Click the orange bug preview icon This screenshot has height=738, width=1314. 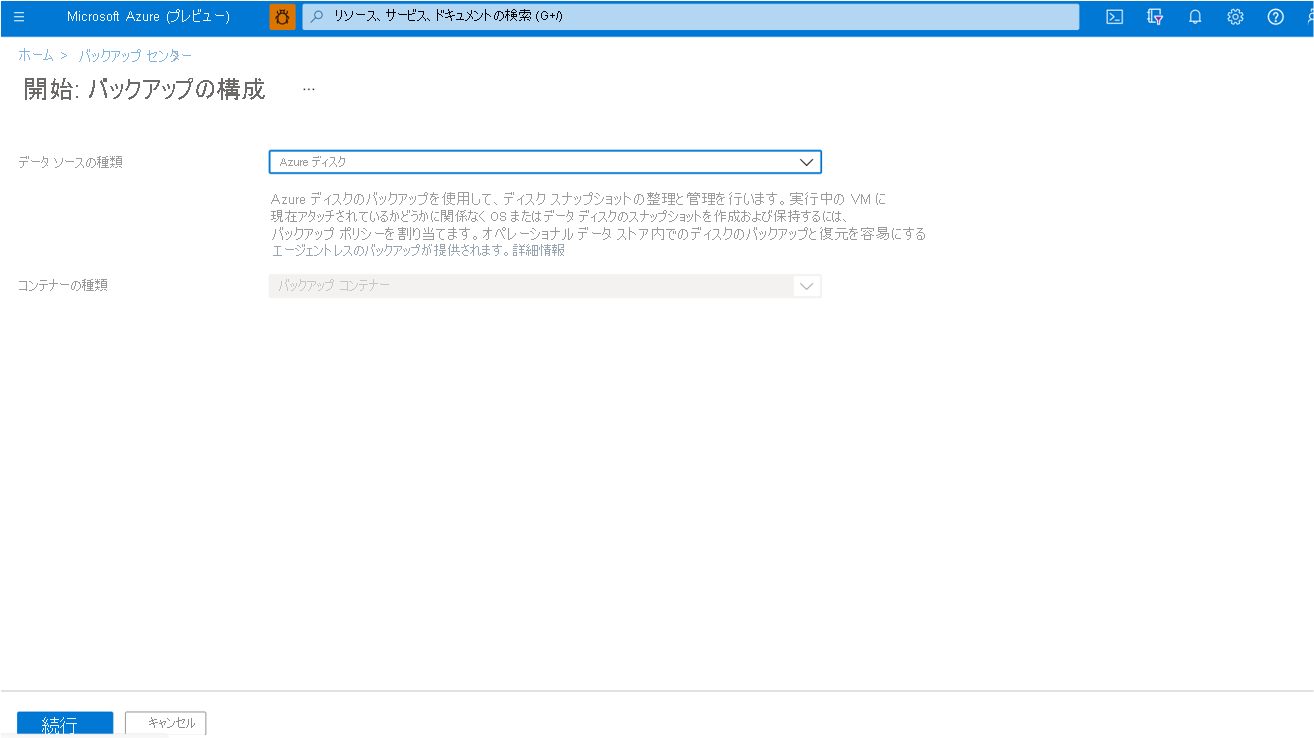[283, 17]
